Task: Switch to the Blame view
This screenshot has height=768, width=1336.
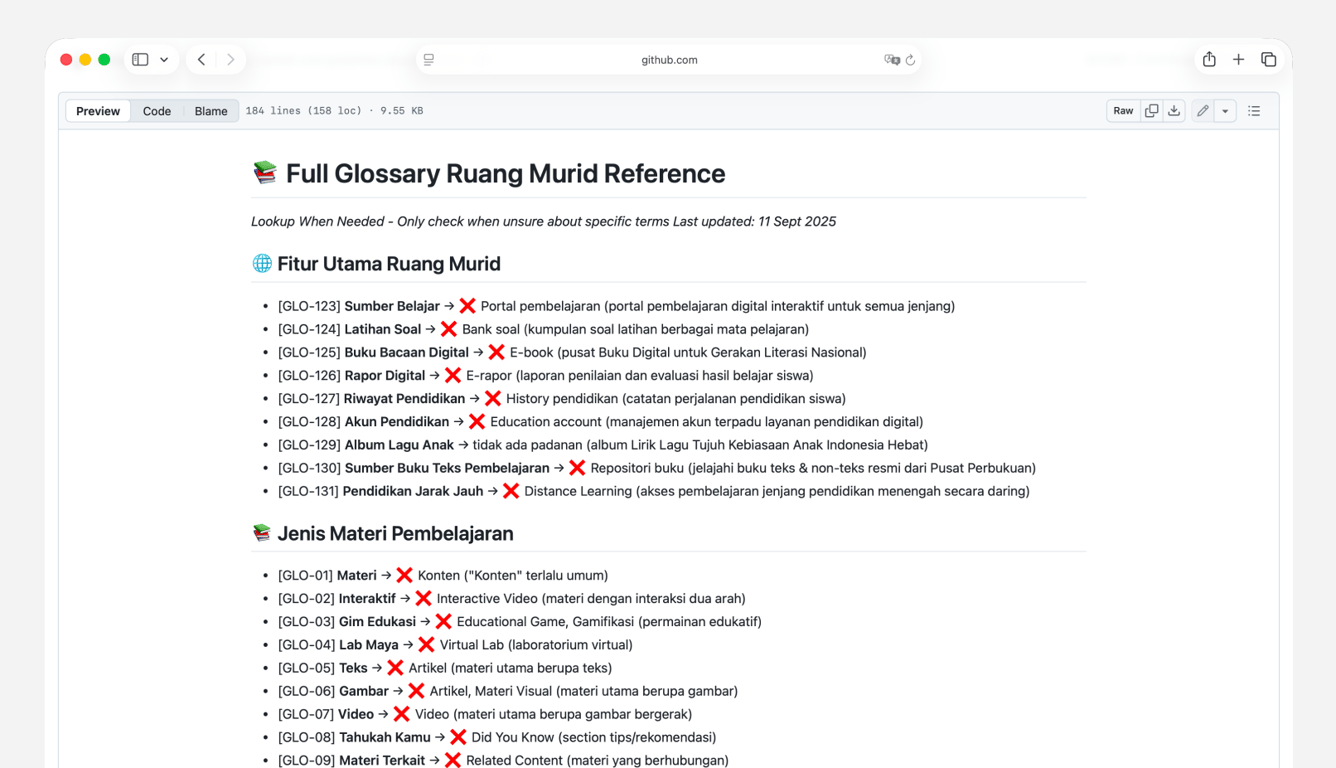Action: point(210,111)
